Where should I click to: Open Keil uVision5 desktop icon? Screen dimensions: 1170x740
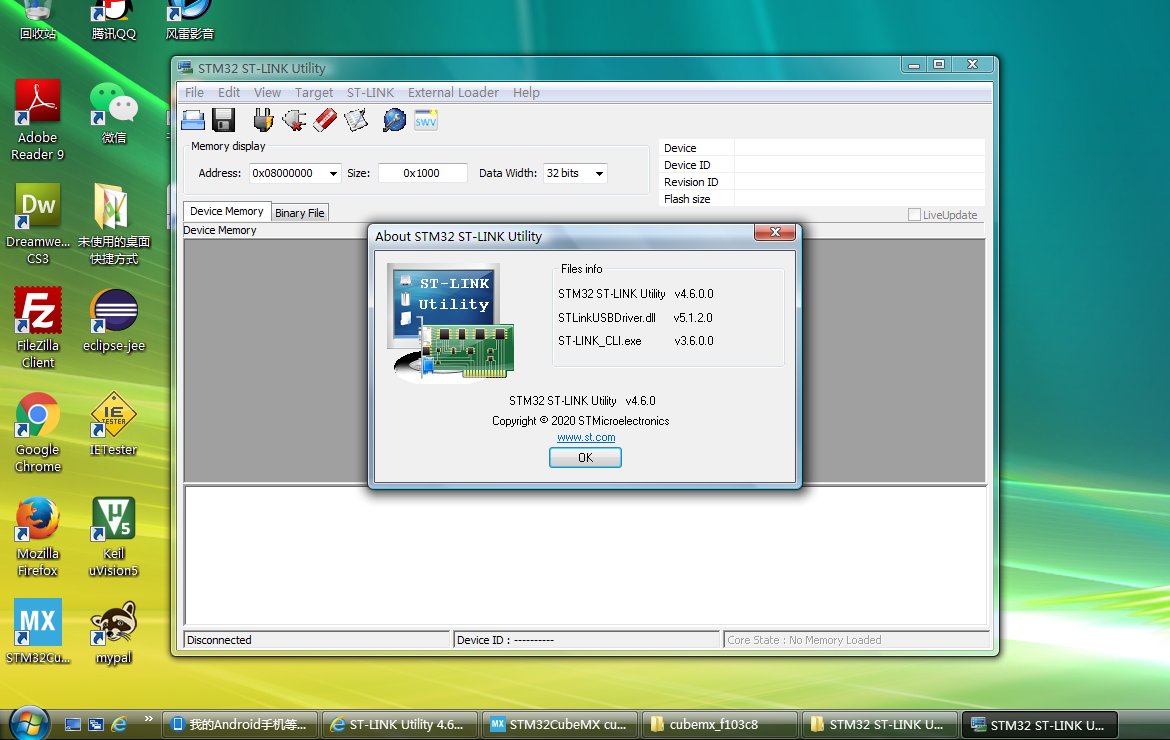(113, 537)
